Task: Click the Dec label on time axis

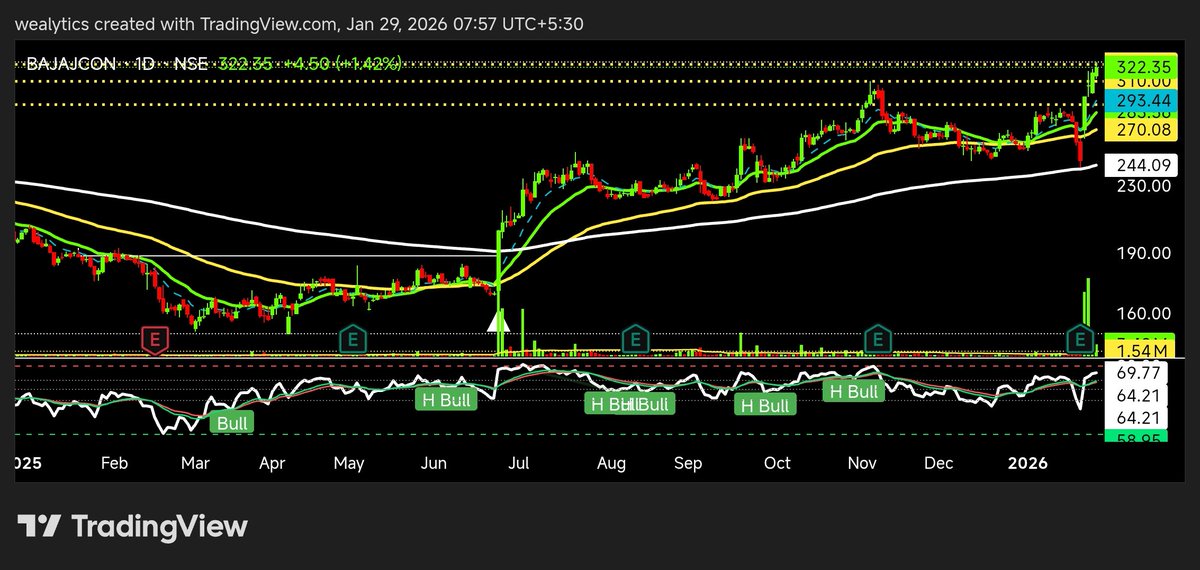Action: point(939,463)
